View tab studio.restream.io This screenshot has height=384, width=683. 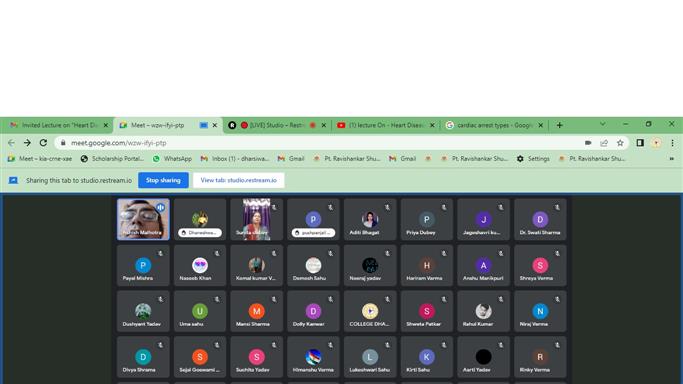point(239,180)
